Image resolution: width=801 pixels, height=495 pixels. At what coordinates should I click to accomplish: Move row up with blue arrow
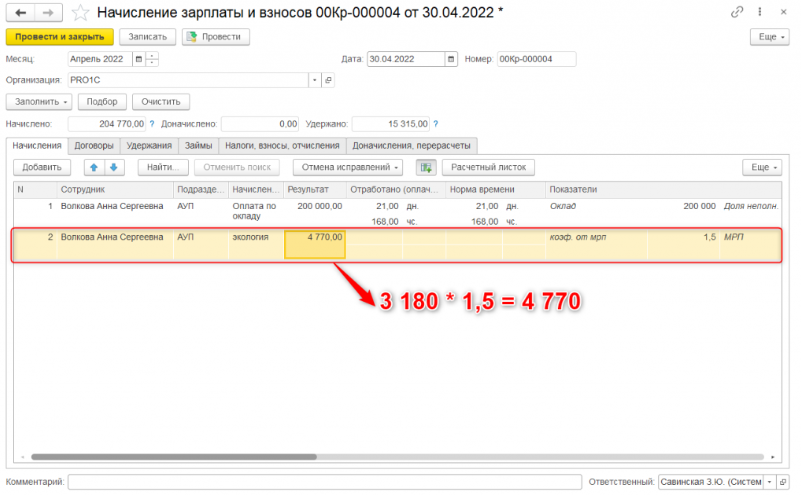[x=93, y=168]
